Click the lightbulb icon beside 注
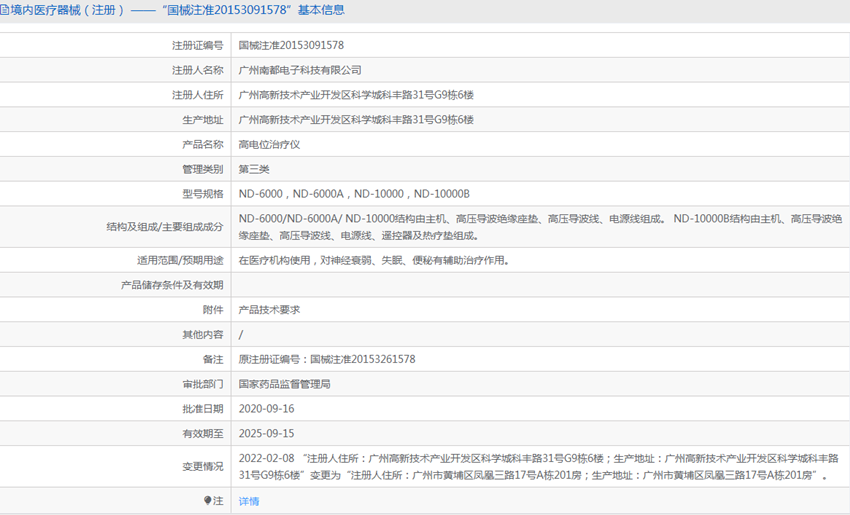The width and height of the screenshot is (850, 515). 208,500
